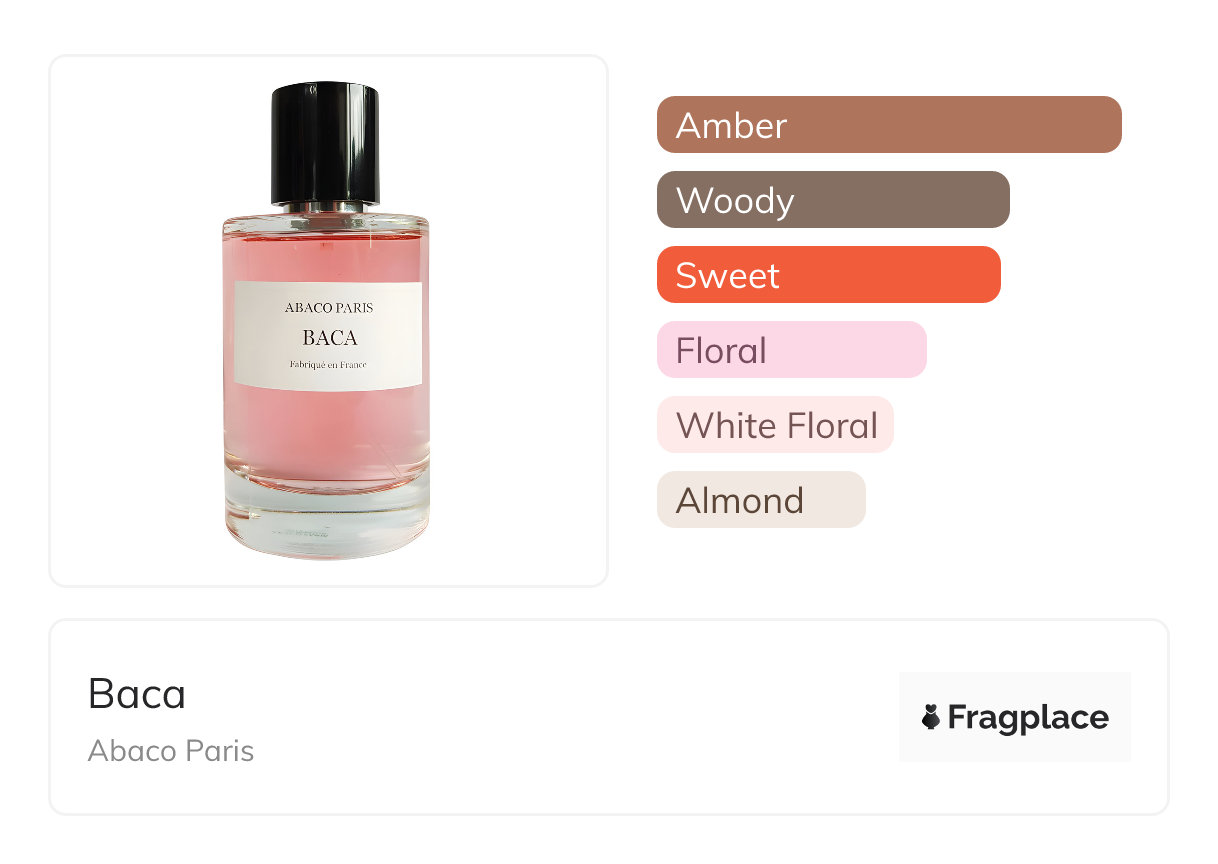
Task: Open the Abaco Paris brand link
Action: 171,751
